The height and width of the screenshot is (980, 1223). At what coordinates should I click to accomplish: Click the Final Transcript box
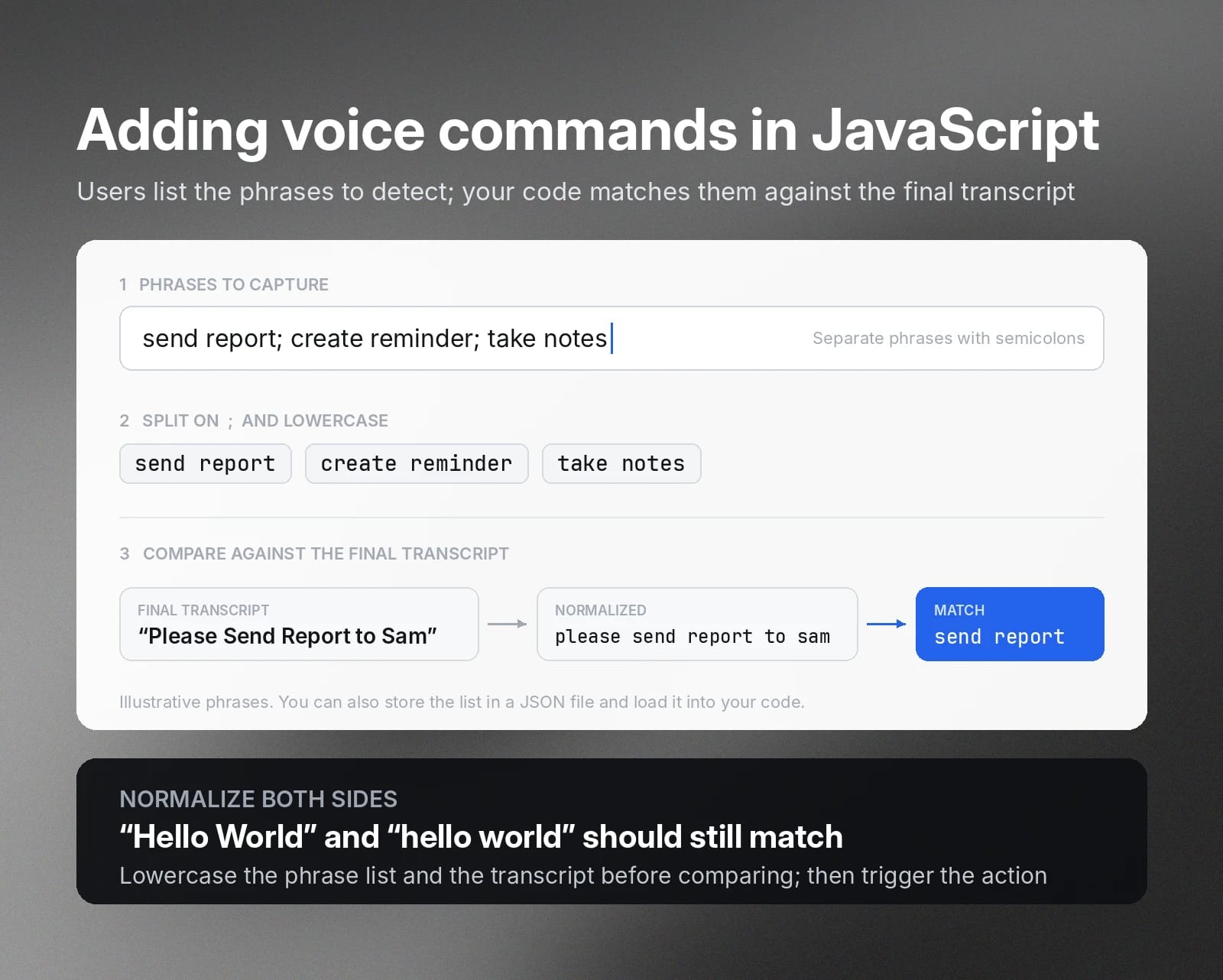point(299,624)
